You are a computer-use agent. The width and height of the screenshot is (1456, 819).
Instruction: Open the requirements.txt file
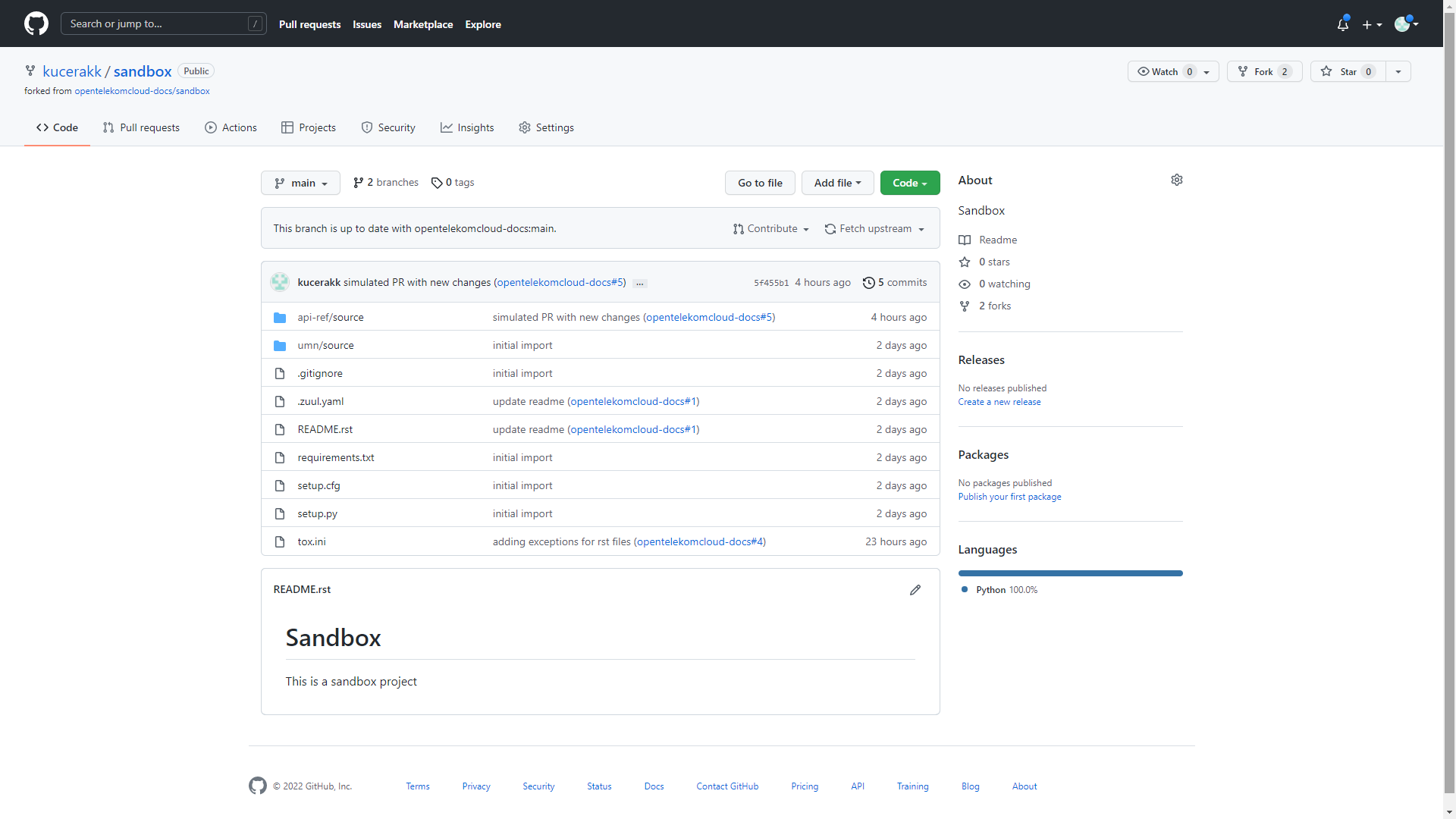pyautogui.click(x=335, y=458)
